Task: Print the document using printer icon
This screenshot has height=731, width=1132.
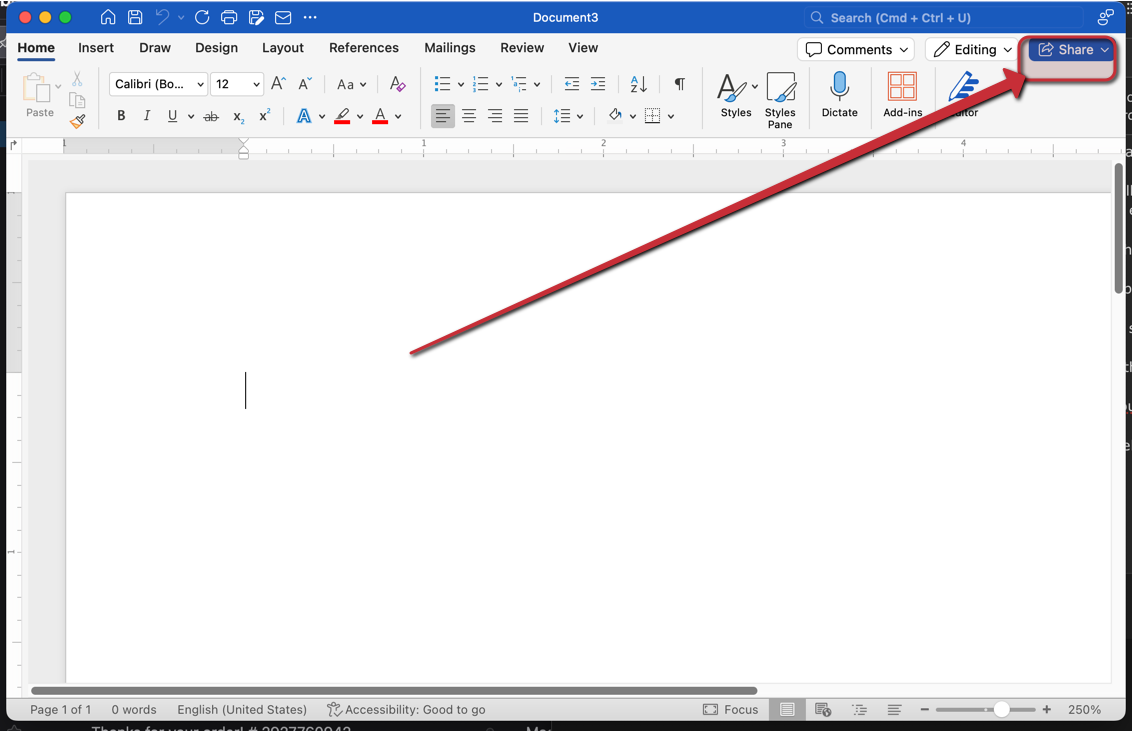Action: tap(229, 17)
